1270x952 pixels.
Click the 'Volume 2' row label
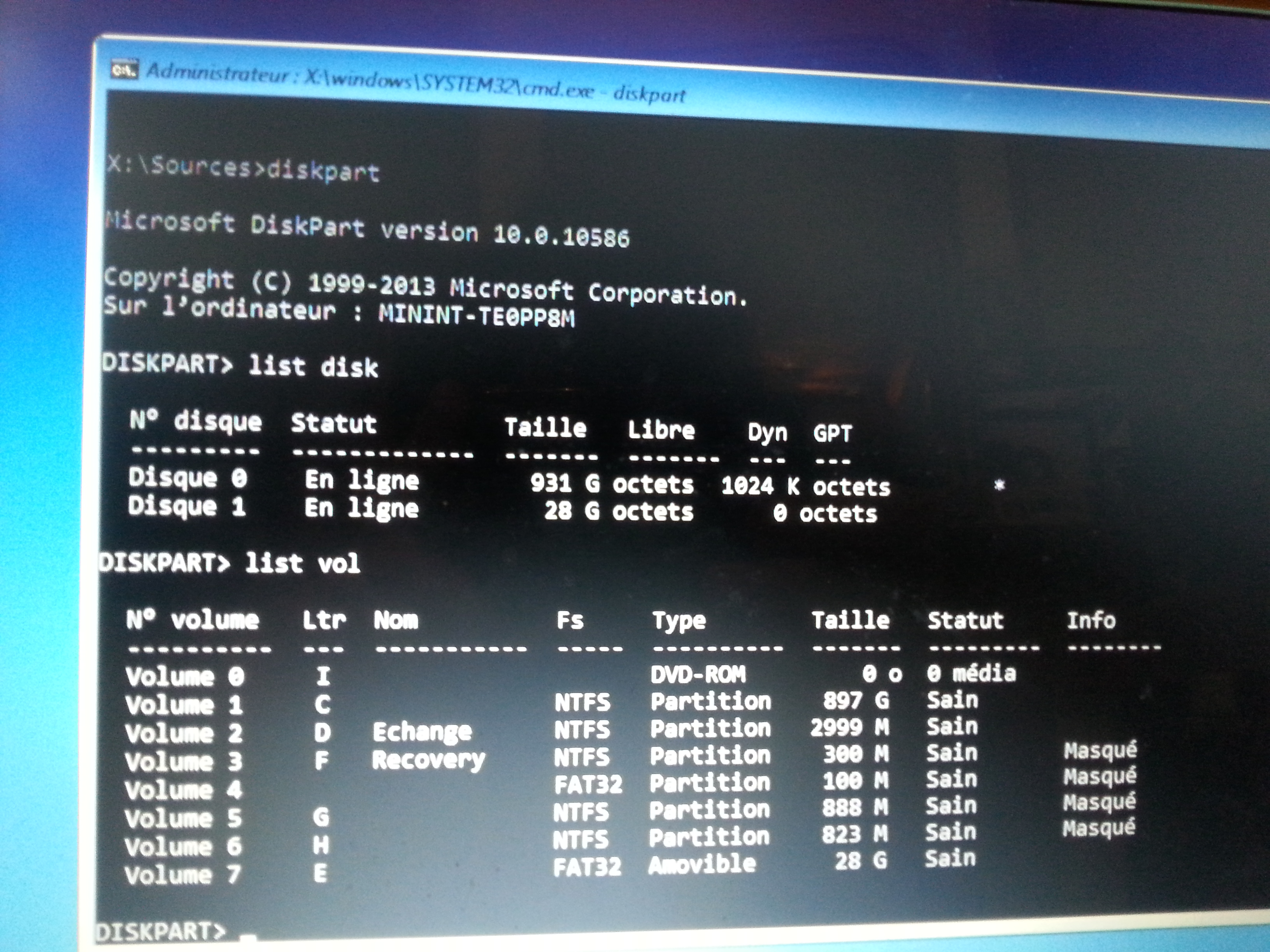click(184, 733)
